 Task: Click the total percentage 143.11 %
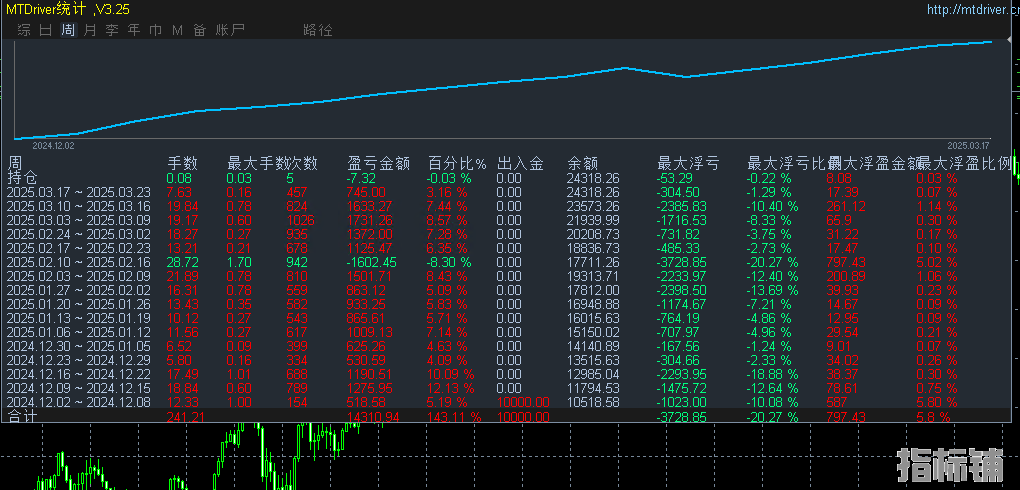pos(455,417)
